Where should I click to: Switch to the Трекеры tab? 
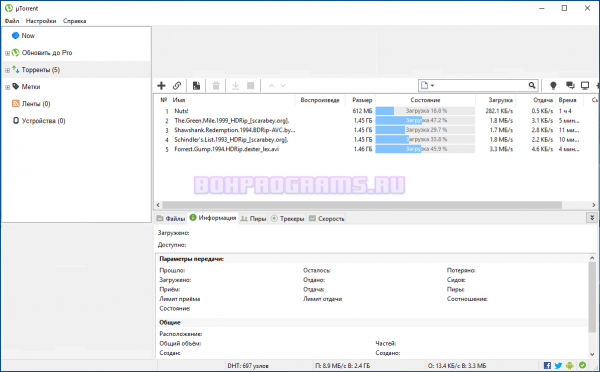(287, 219)
